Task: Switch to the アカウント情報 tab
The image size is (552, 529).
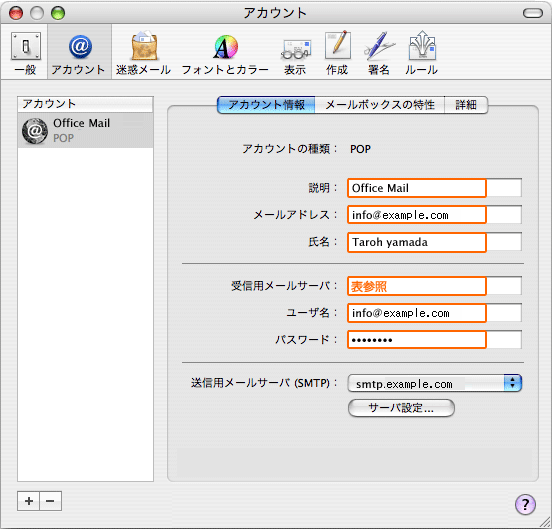Action: click(266, 105)
